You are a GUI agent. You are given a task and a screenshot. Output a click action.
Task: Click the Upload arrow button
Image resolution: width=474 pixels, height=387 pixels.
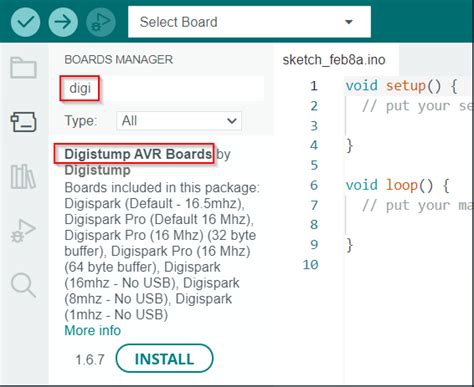(63, 22)
